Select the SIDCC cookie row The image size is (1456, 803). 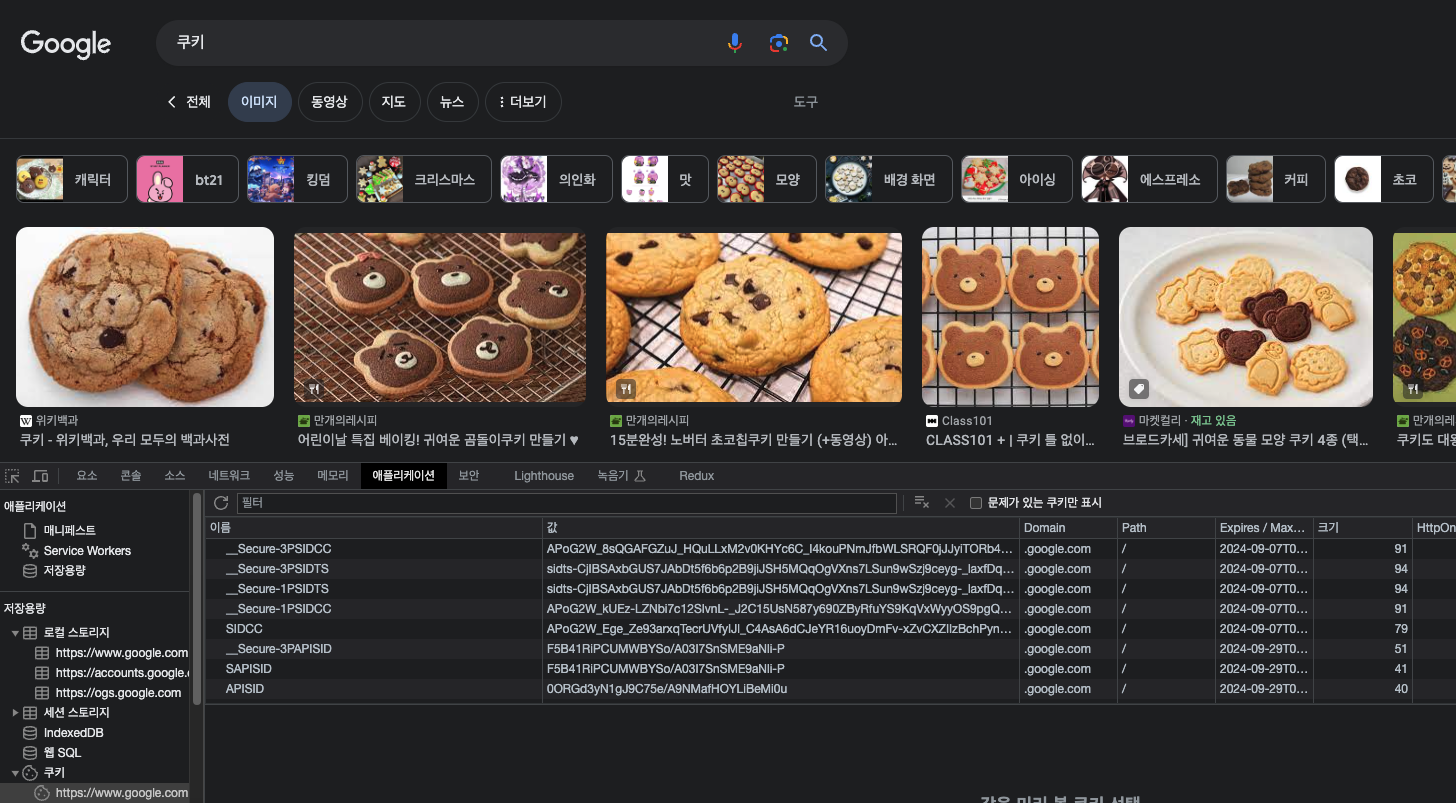(x=830, y=629)
